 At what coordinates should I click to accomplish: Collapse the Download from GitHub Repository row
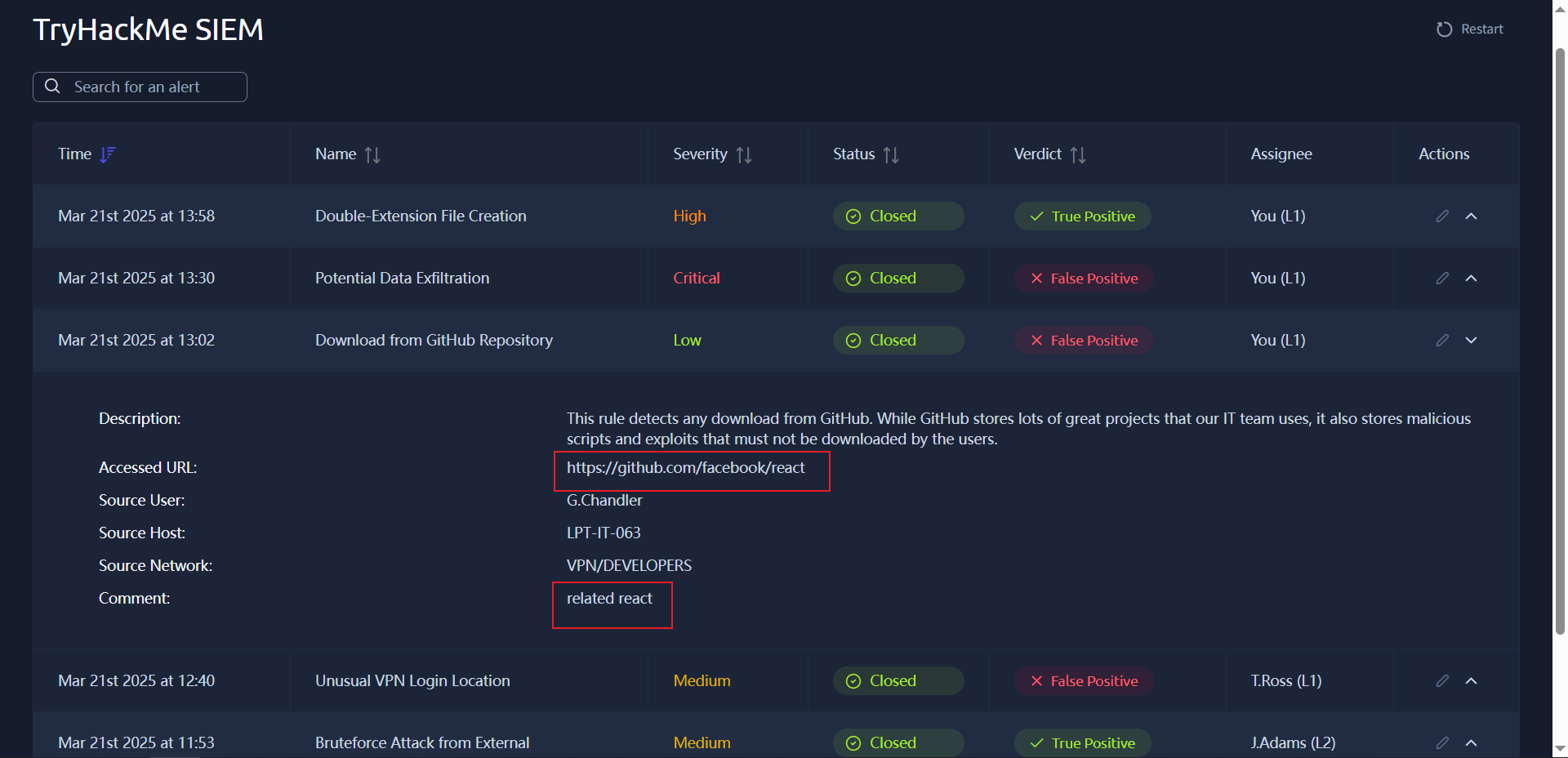[x=1471, y=341]
